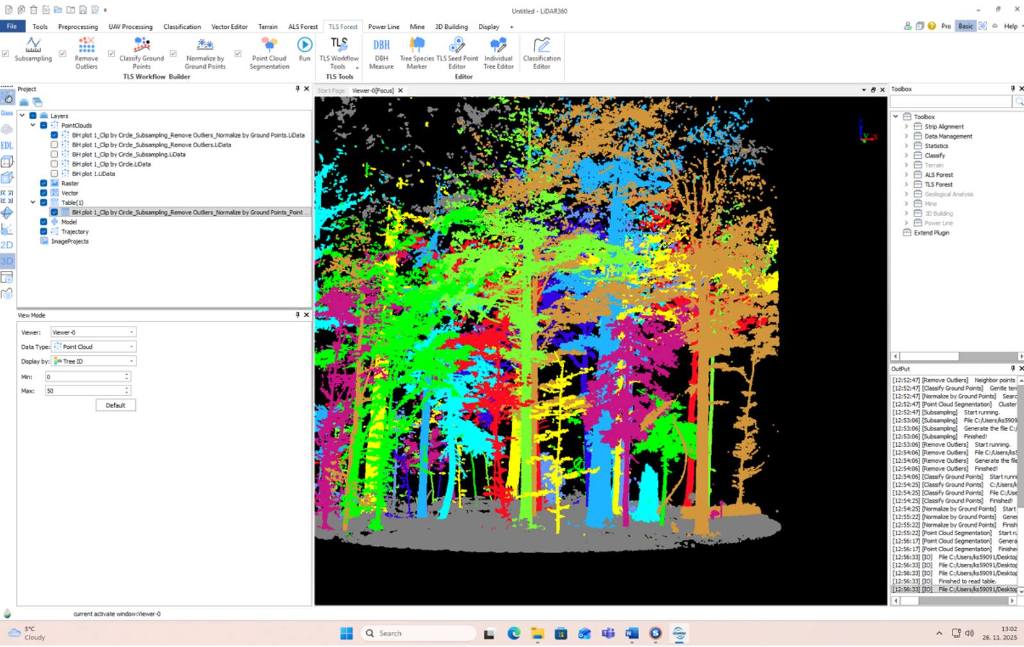This screenshot has width=1024, height=647.
Task: Enable the BH plot 1.LiData layer checkbox
Action: point(55,174)
